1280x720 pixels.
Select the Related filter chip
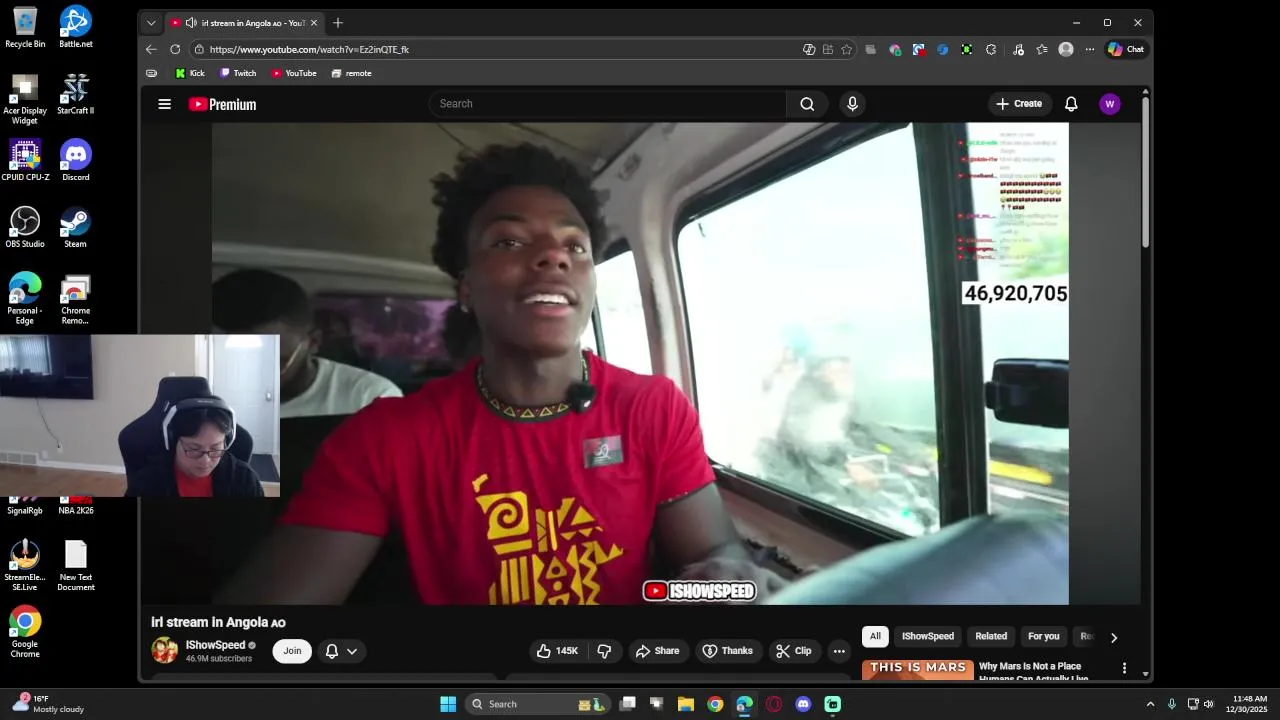pos(991,636)
